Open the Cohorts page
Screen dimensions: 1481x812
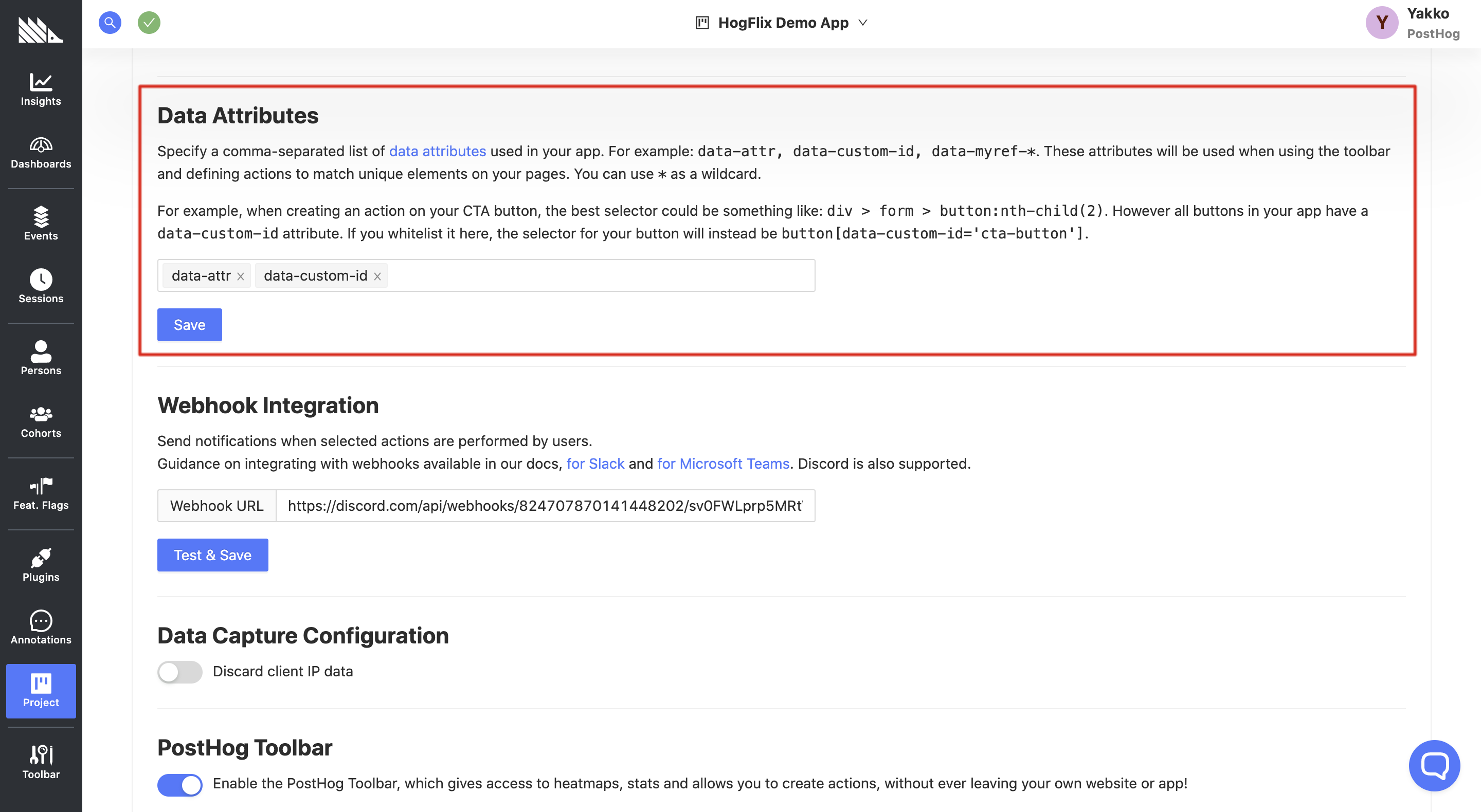(x=41, y=421)
